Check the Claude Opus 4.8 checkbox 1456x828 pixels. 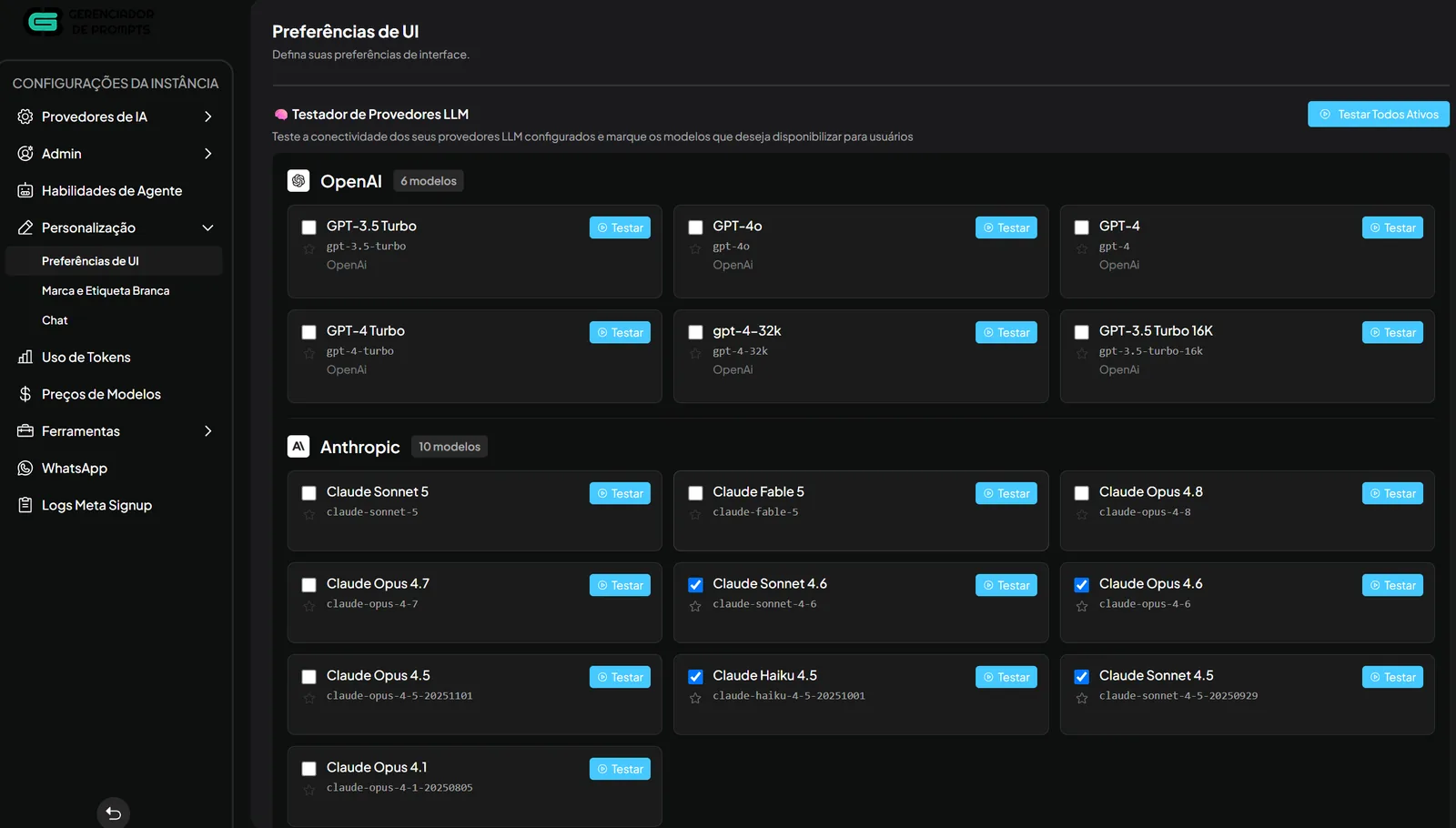[x=1082, y=493]
